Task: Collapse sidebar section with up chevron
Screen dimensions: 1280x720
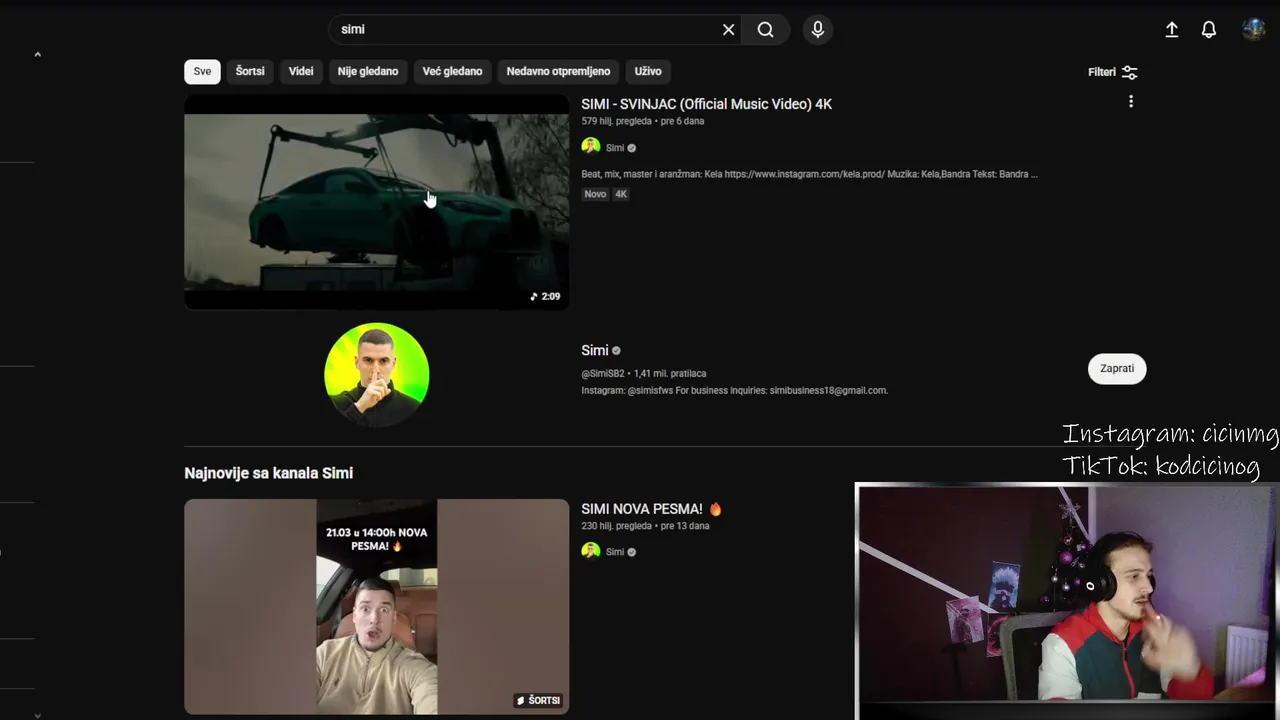Action: (x=37, y=54)
